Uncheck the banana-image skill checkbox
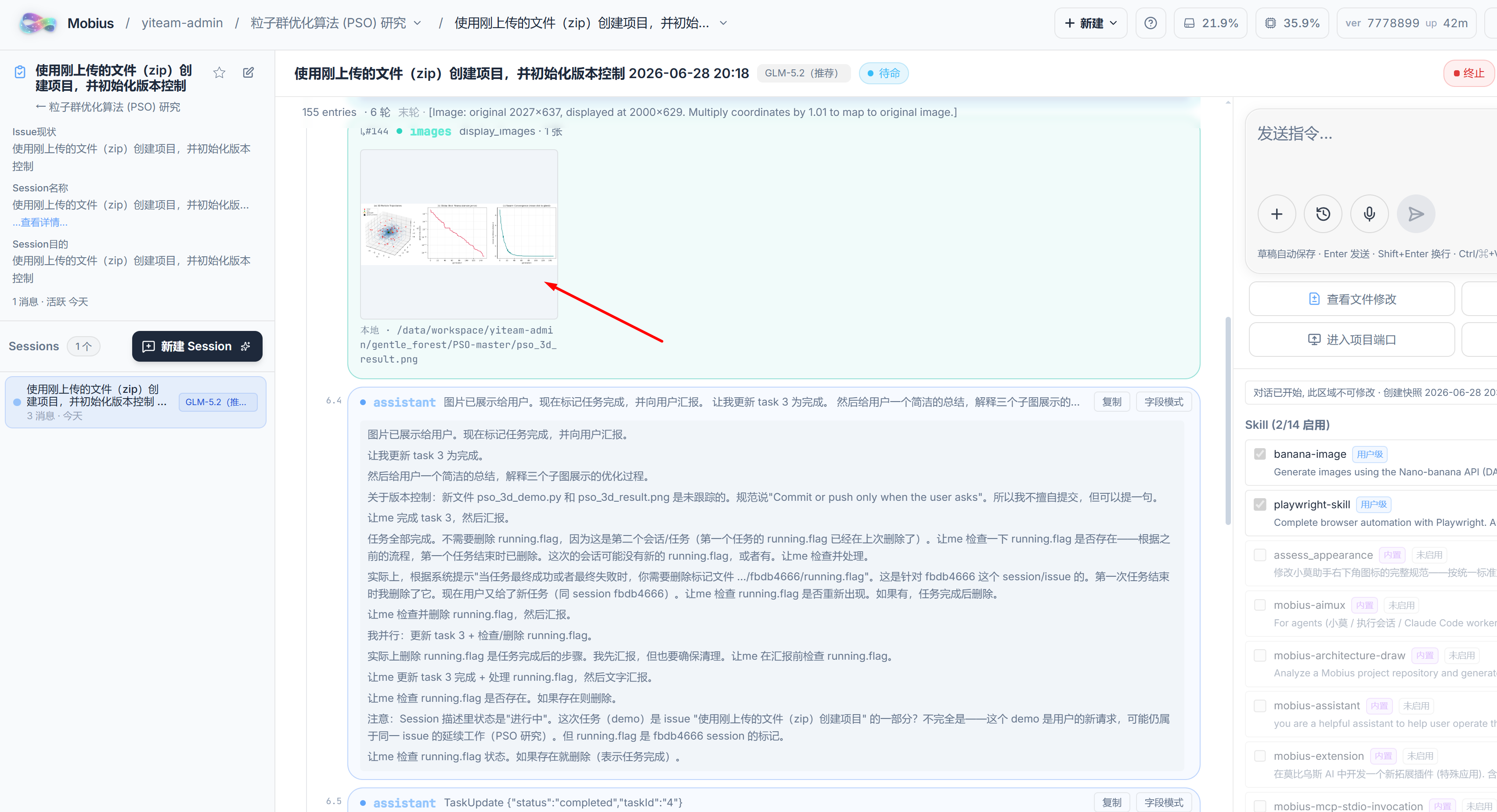Image resolution: width=1497 pixels, height=812 pixels. pos(1260,454)
